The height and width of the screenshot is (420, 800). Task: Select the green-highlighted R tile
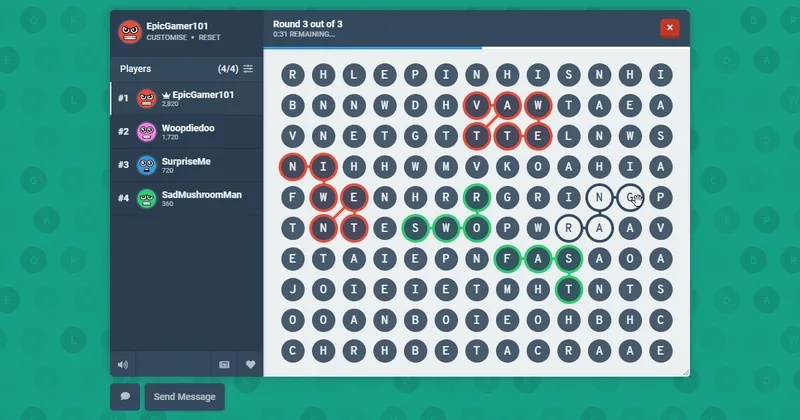click(x=477, y=197)
